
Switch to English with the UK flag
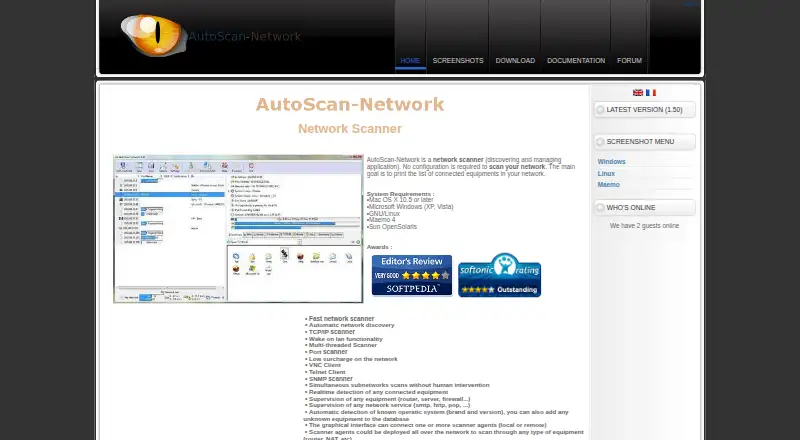pos(638,93)
